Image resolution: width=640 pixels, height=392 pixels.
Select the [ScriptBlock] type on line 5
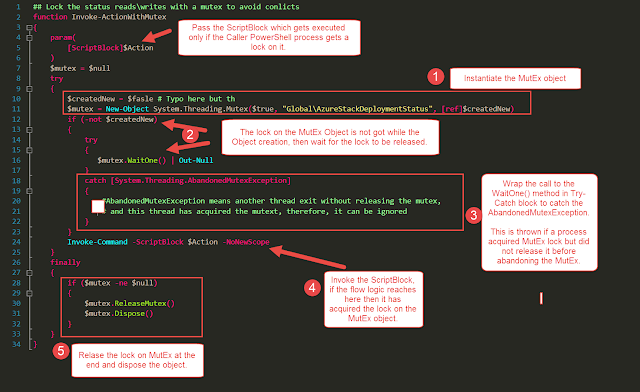point(95,48)
